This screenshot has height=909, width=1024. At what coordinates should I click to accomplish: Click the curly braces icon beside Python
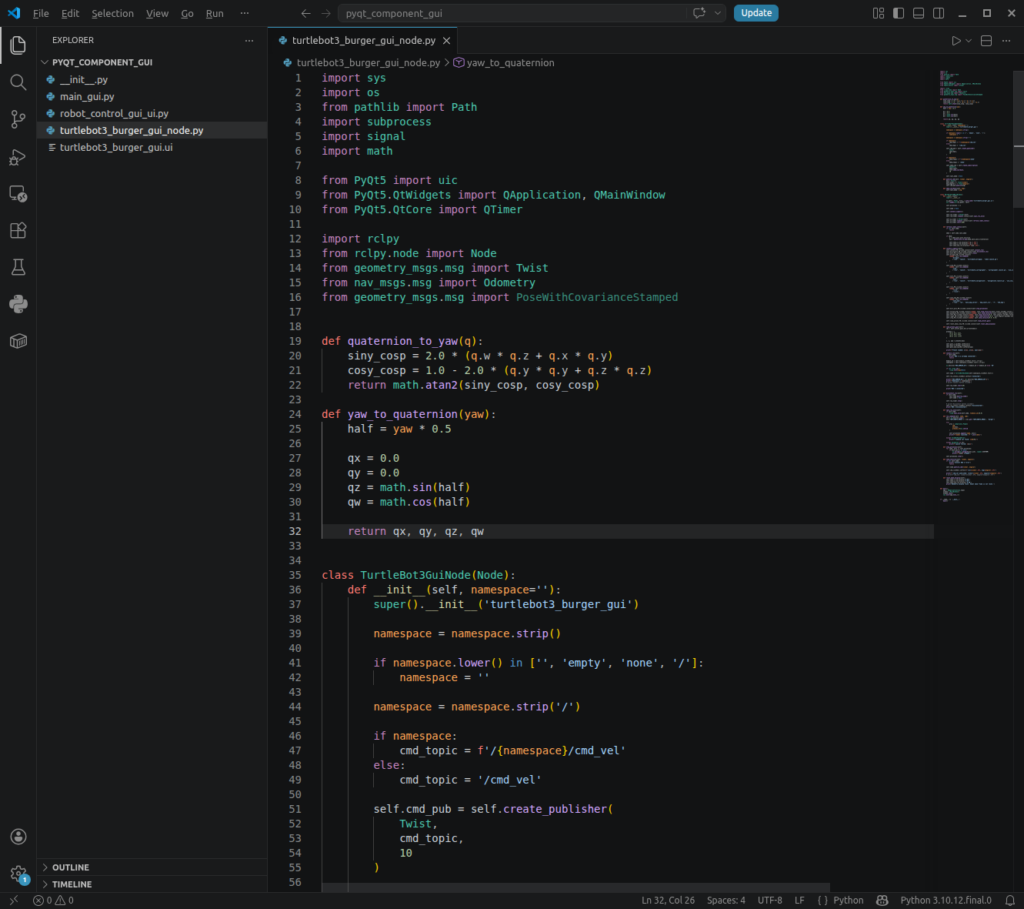click(822, 901)
